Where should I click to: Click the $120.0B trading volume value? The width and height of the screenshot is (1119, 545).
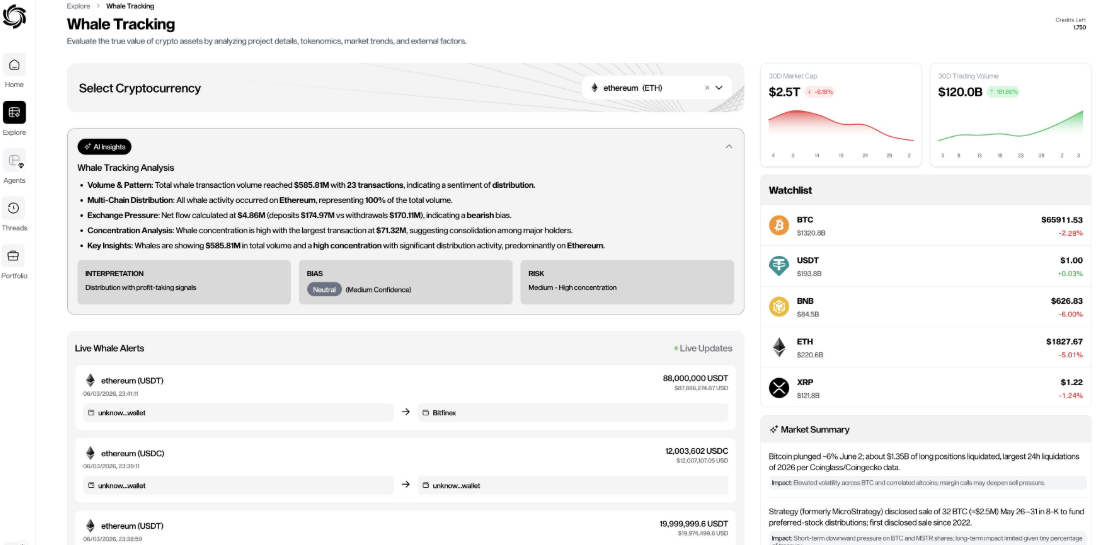[x=960, y=92]
